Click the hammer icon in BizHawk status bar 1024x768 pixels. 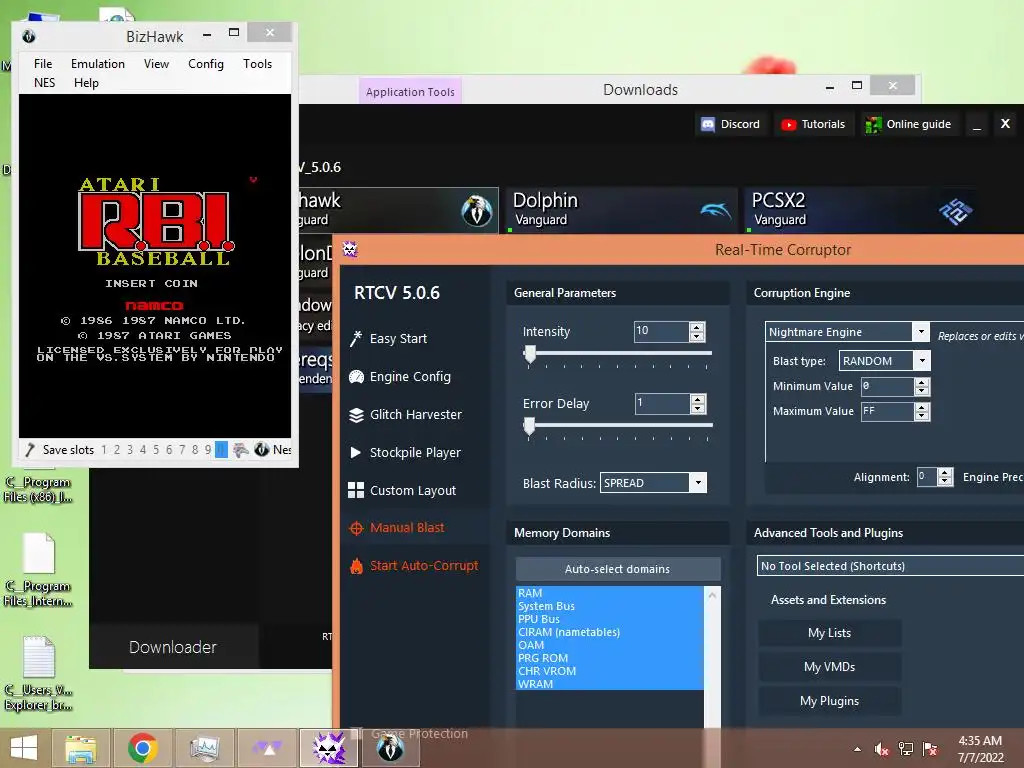click(30, 449)
